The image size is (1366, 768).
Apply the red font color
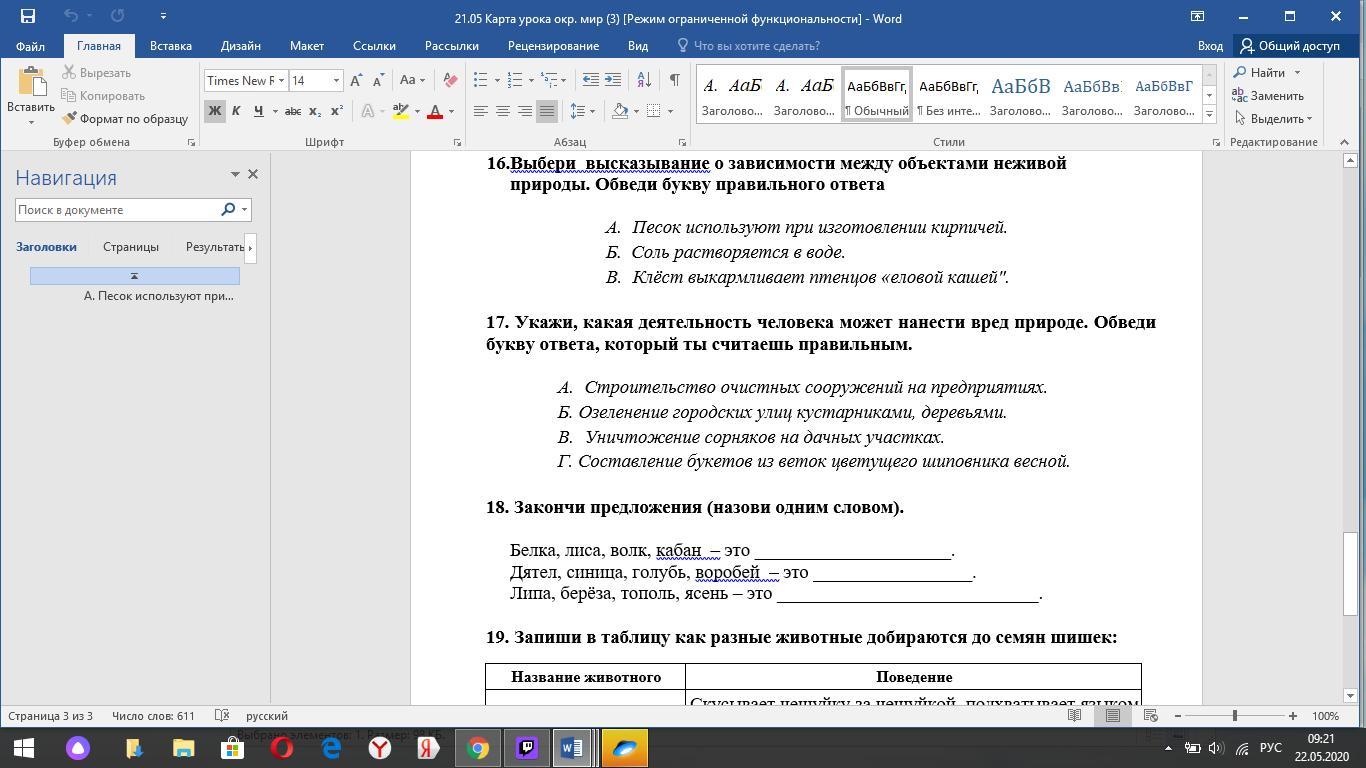coord(435,111)
